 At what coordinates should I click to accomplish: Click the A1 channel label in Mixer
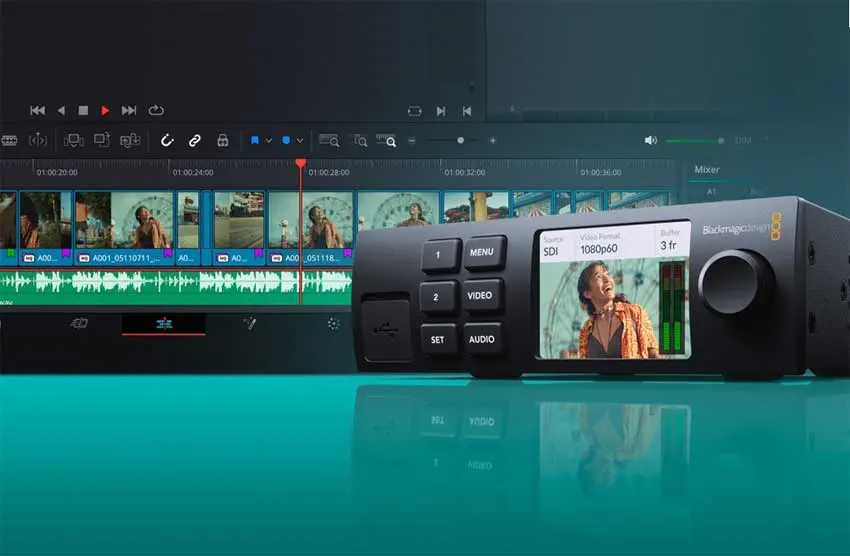711,192
